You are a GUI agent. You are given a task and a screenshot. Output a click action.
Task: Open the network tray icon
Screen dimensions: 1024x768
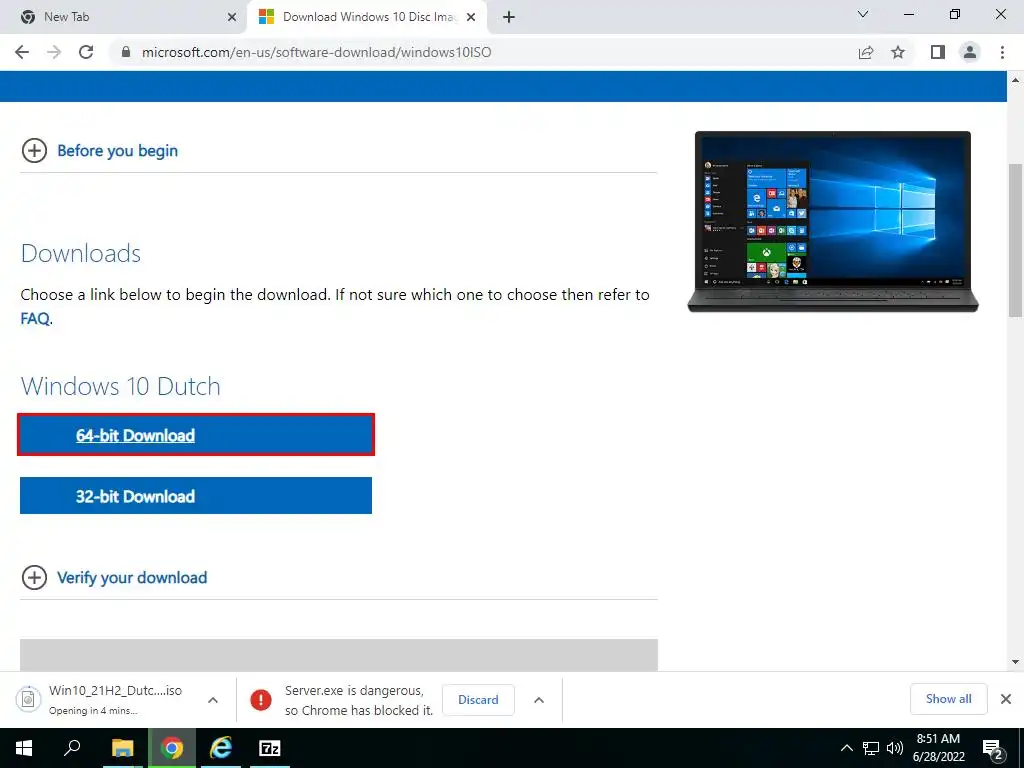pyautogui.click(x=871, y=748)
